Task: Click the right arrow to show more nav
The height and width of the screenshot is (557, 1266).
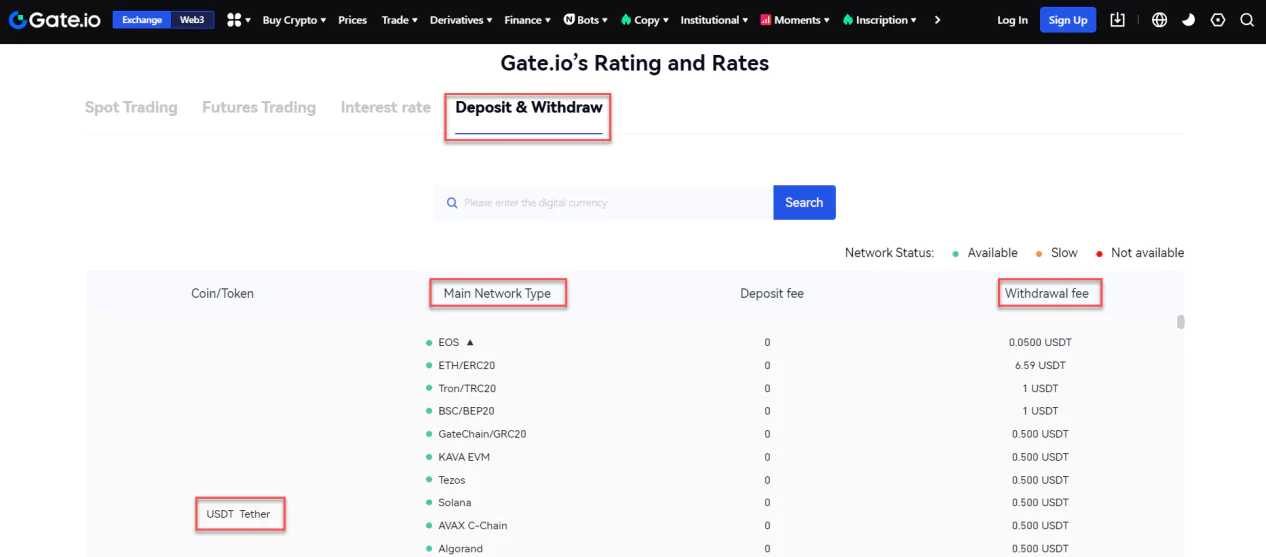Action: tap(937, 20)
